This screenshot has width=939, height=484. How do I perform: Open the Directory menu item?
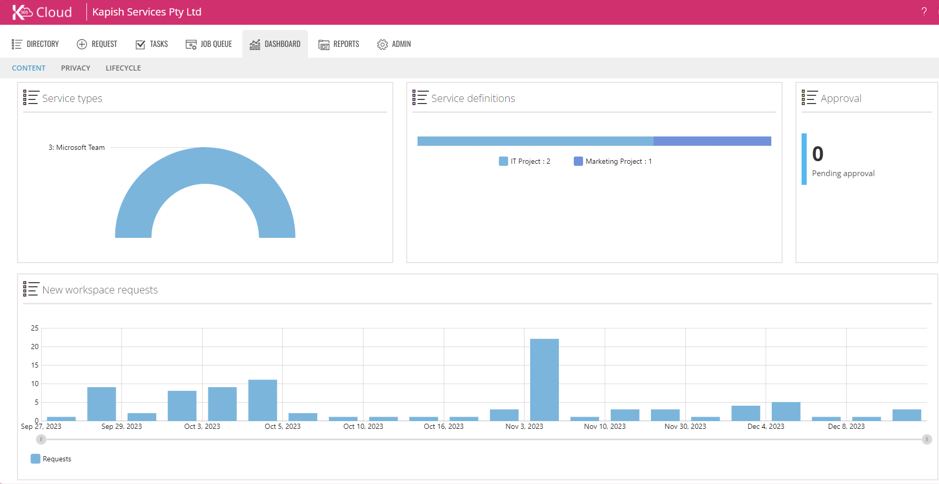pos(35,44)
